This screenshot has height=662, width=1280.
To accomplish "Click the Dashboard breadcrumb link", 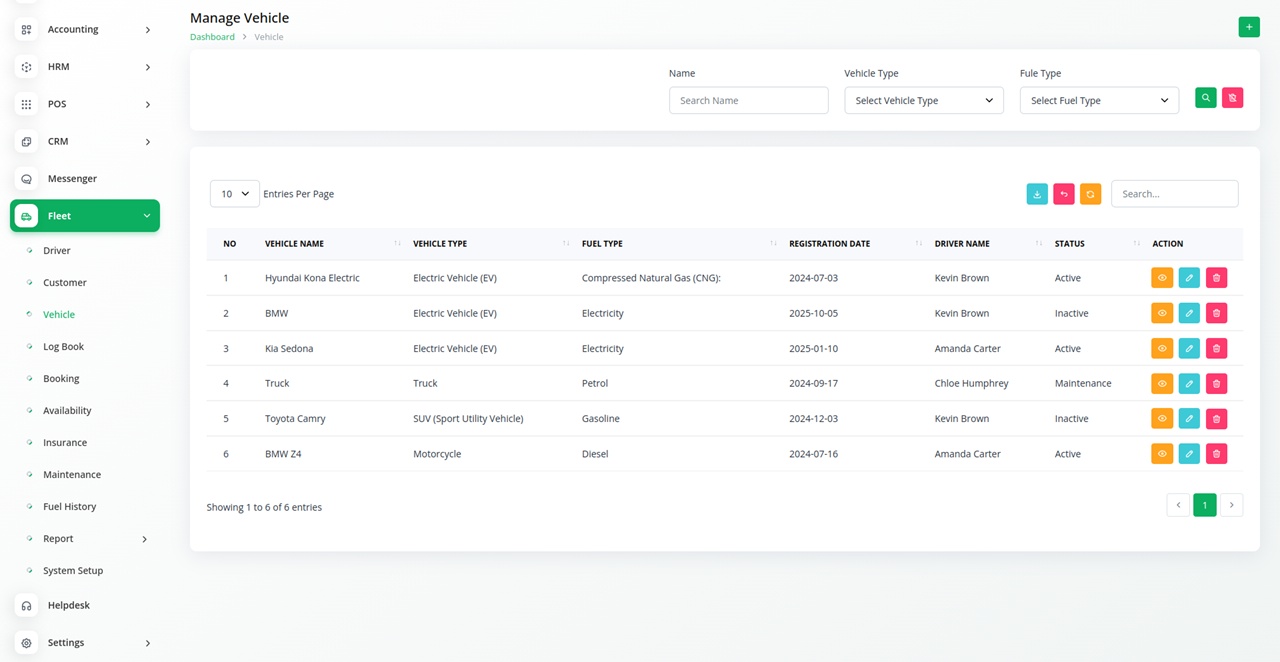I will pyautogui.click(x=212, y=37).
